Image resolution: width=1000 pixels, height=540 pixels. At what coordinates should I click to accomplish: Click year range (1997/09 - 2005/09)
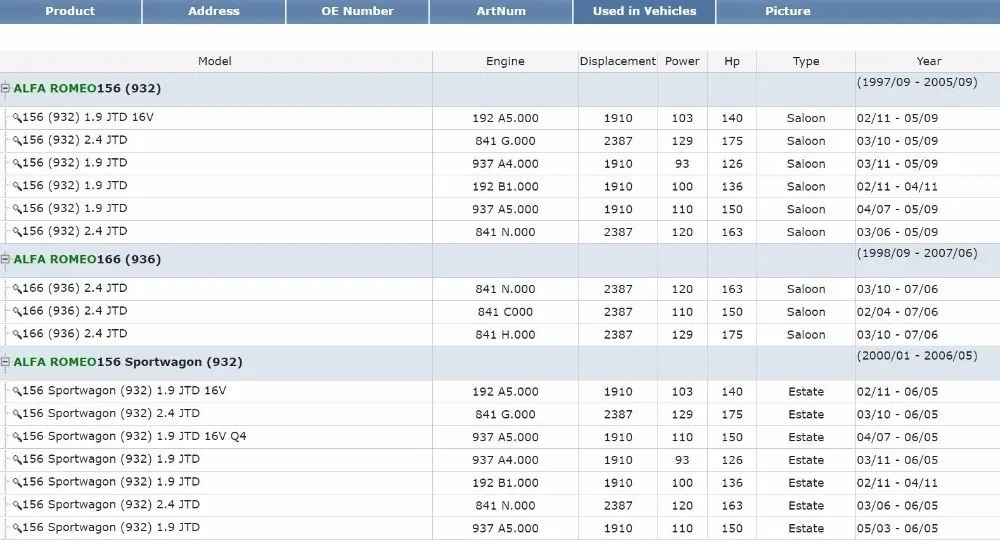[917, 82]
